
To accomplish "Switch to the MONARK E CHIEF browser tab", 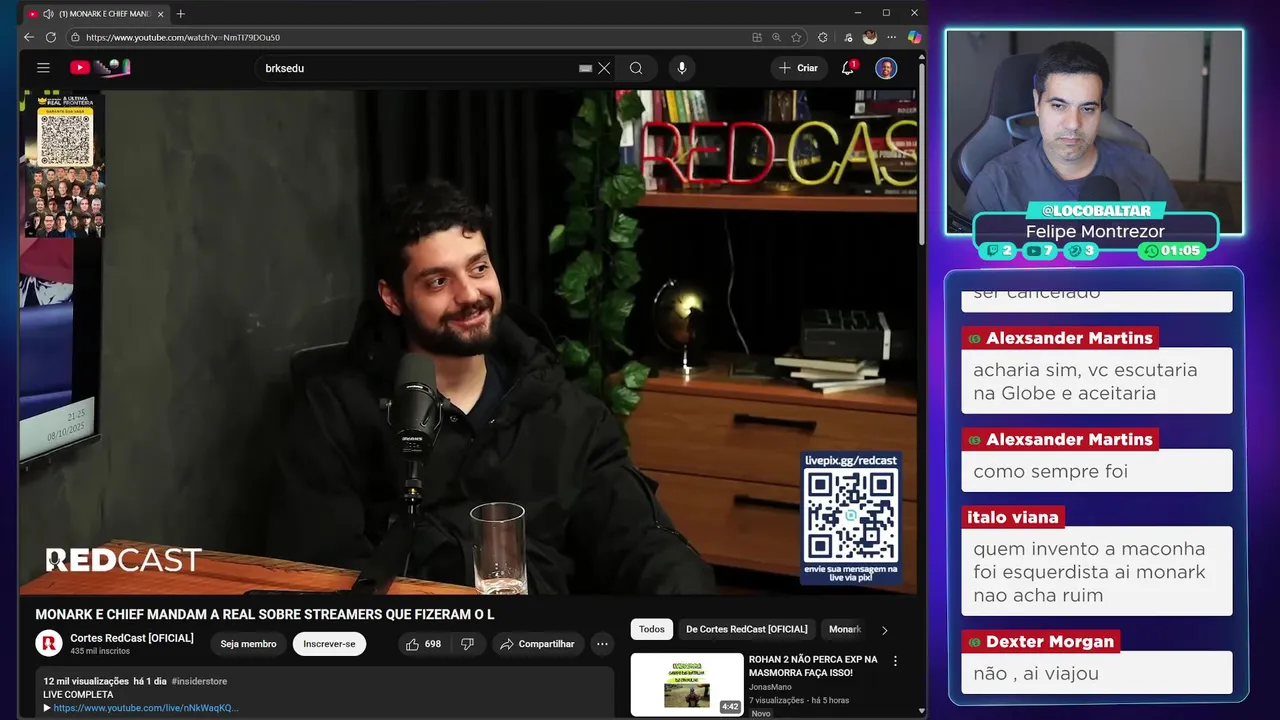I will 97,14.
